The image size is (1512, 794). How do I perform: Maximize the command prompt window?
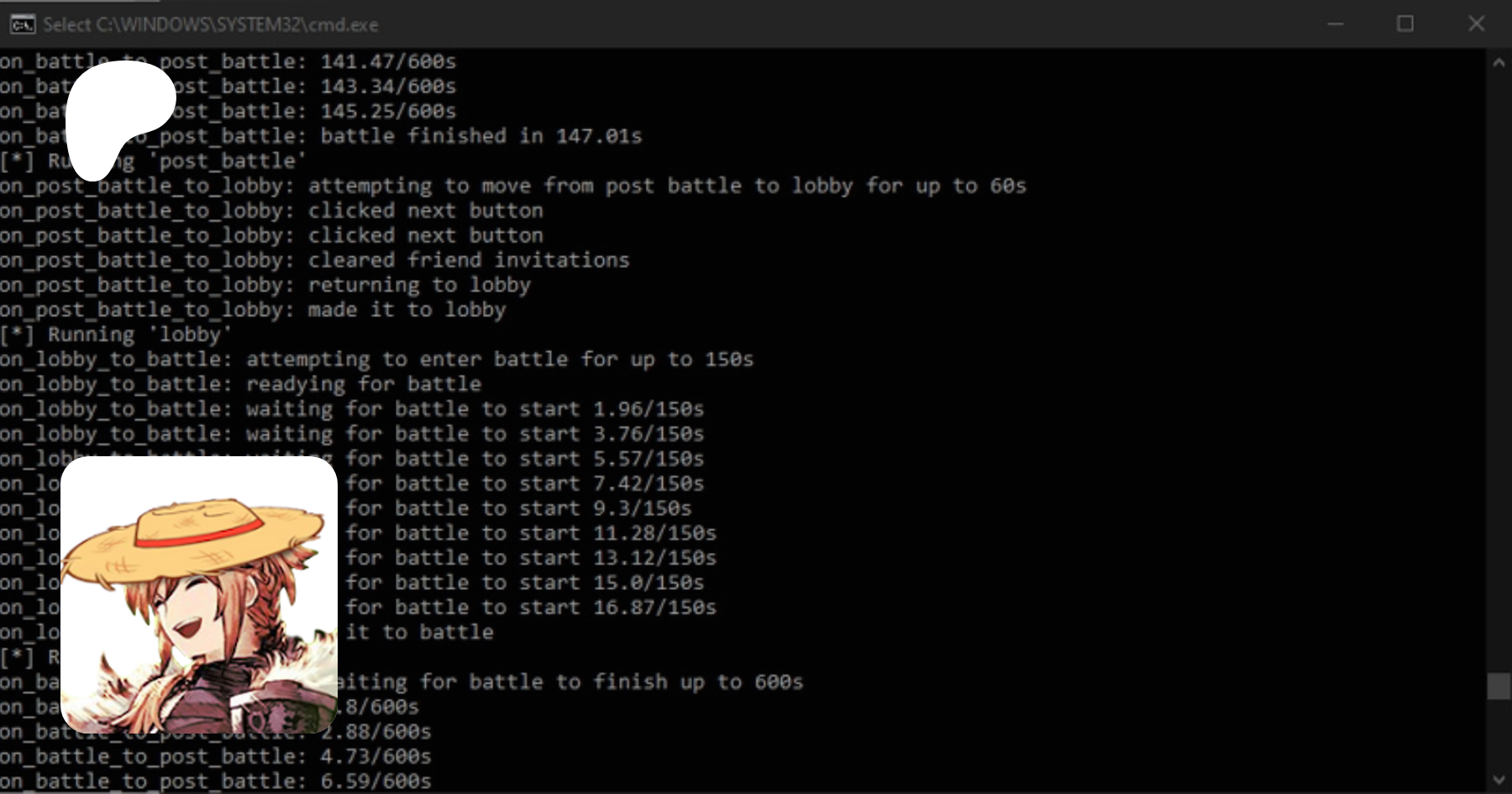pyautogui.click(x=1405, y=24)
